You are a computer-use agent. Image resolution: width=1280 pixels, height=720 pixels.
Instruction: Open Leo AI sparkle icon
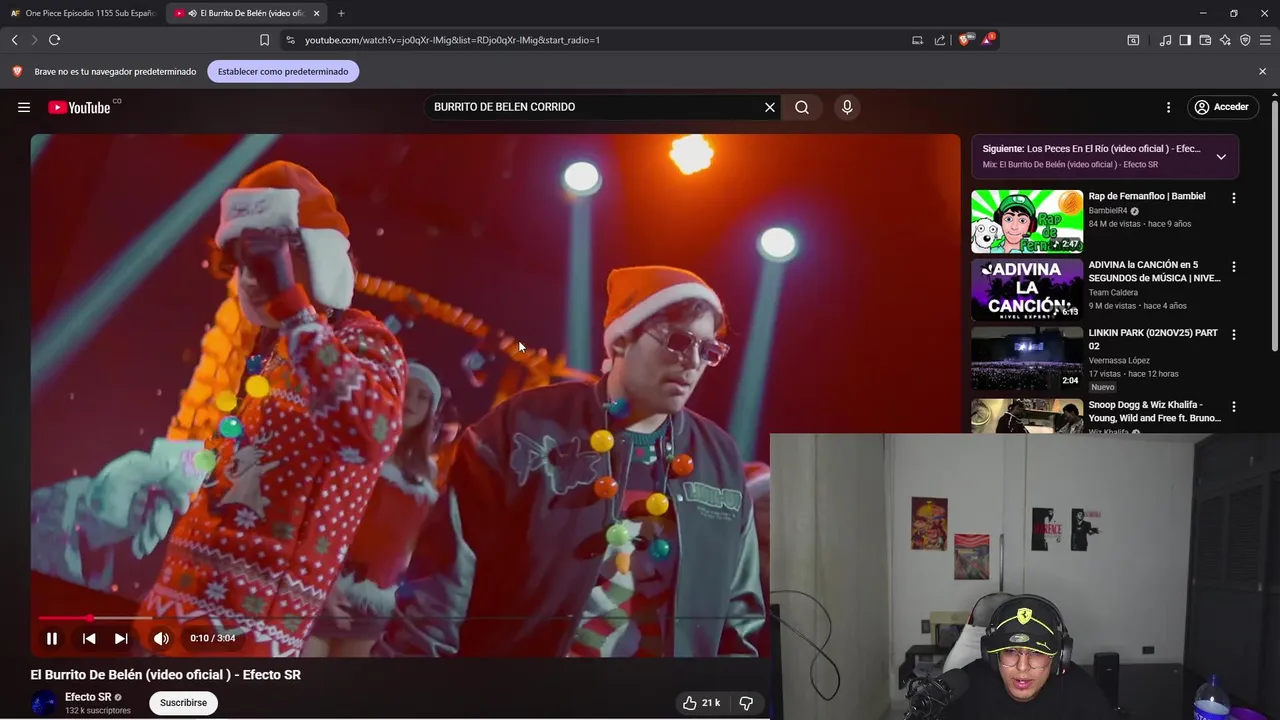tap(1225, 40)
